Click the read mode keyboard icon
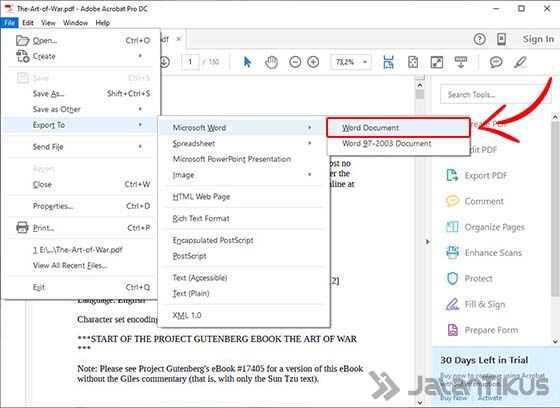Image resolution: width=560 pixels, height=408 pixels. (x=461, y=62)
